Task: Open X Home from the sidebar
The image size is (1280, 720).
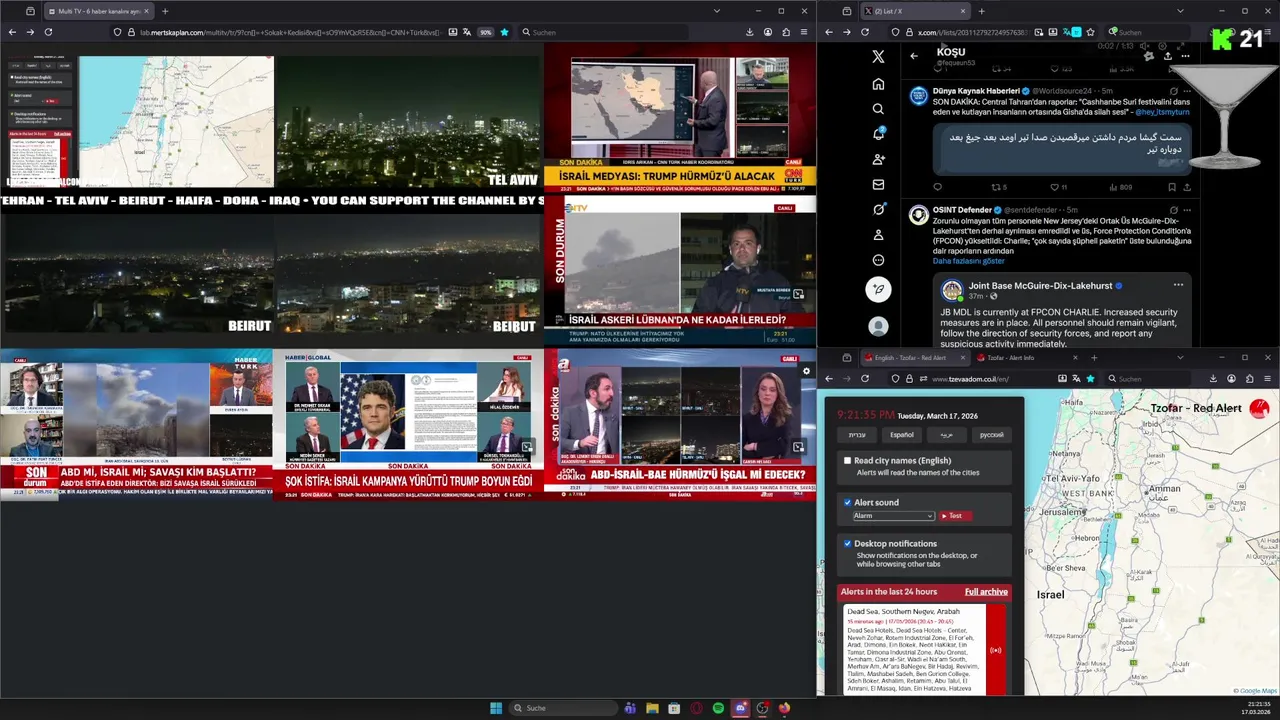Action: pos(878,84)
